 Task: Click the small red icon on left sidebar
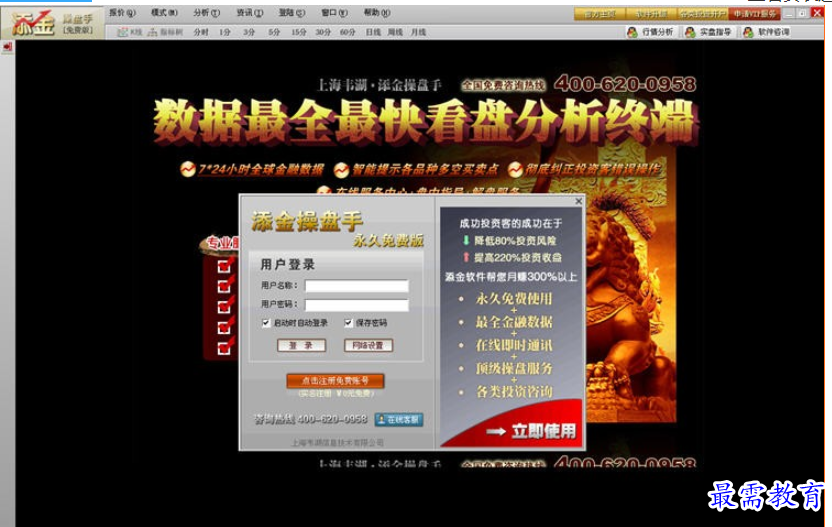click(x=7, y=47)
